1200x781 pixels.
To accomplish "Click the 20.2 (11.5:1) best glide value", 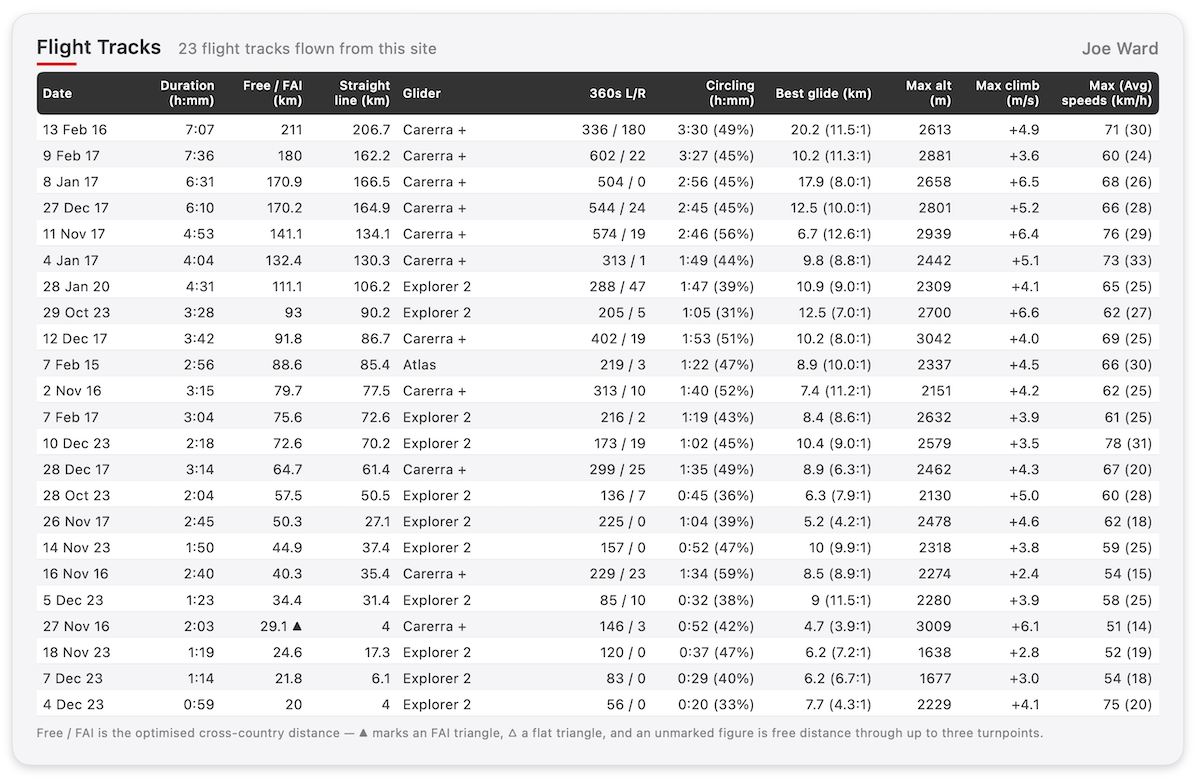I will coord(831,129).
